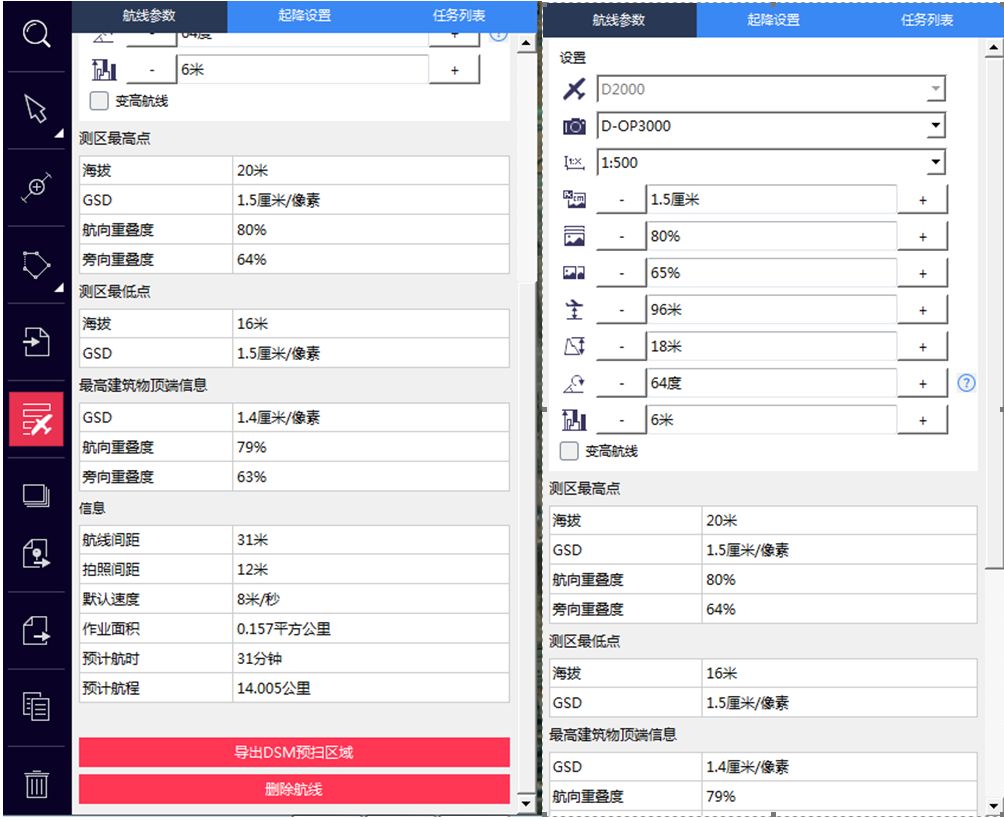Click right panel scrollbar up arrow
This screenshot has width=1004, height=820.
[994, 47]
